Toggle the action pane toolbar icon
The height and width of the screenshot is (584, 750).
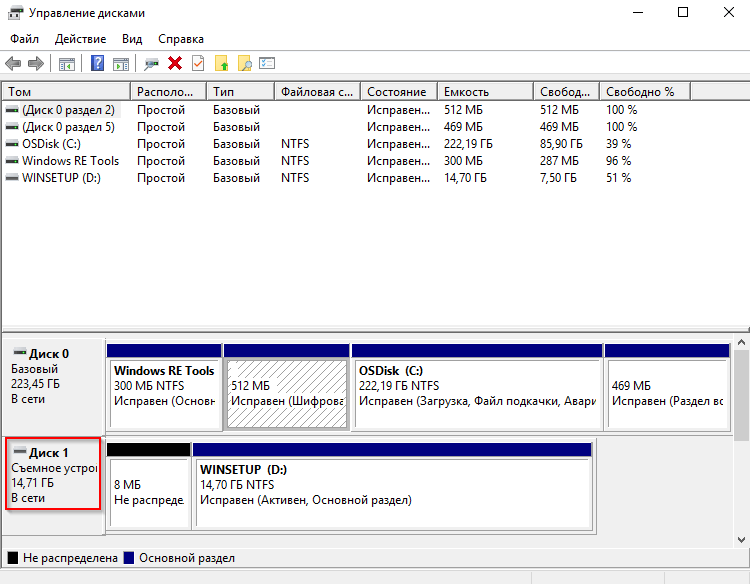click(x=121, y=64)
